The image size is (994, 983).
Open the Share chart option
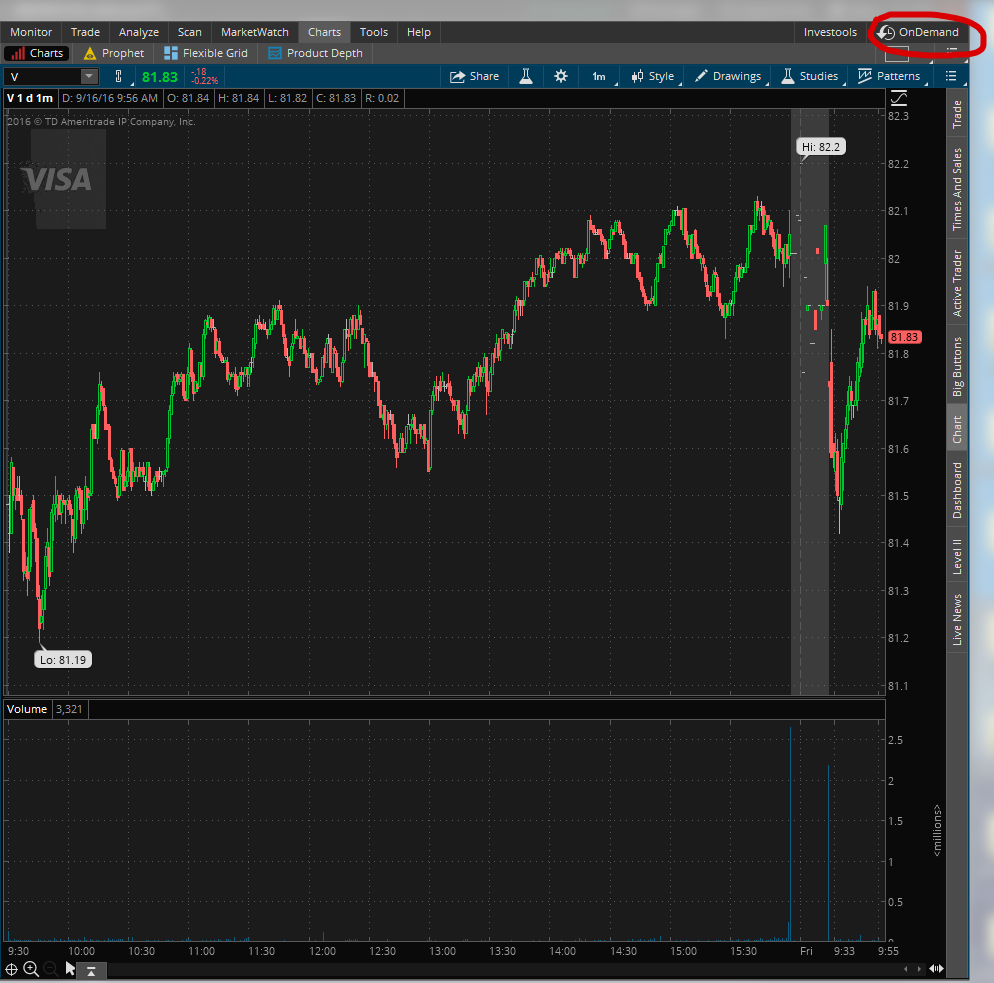click(x=474, y=77)
